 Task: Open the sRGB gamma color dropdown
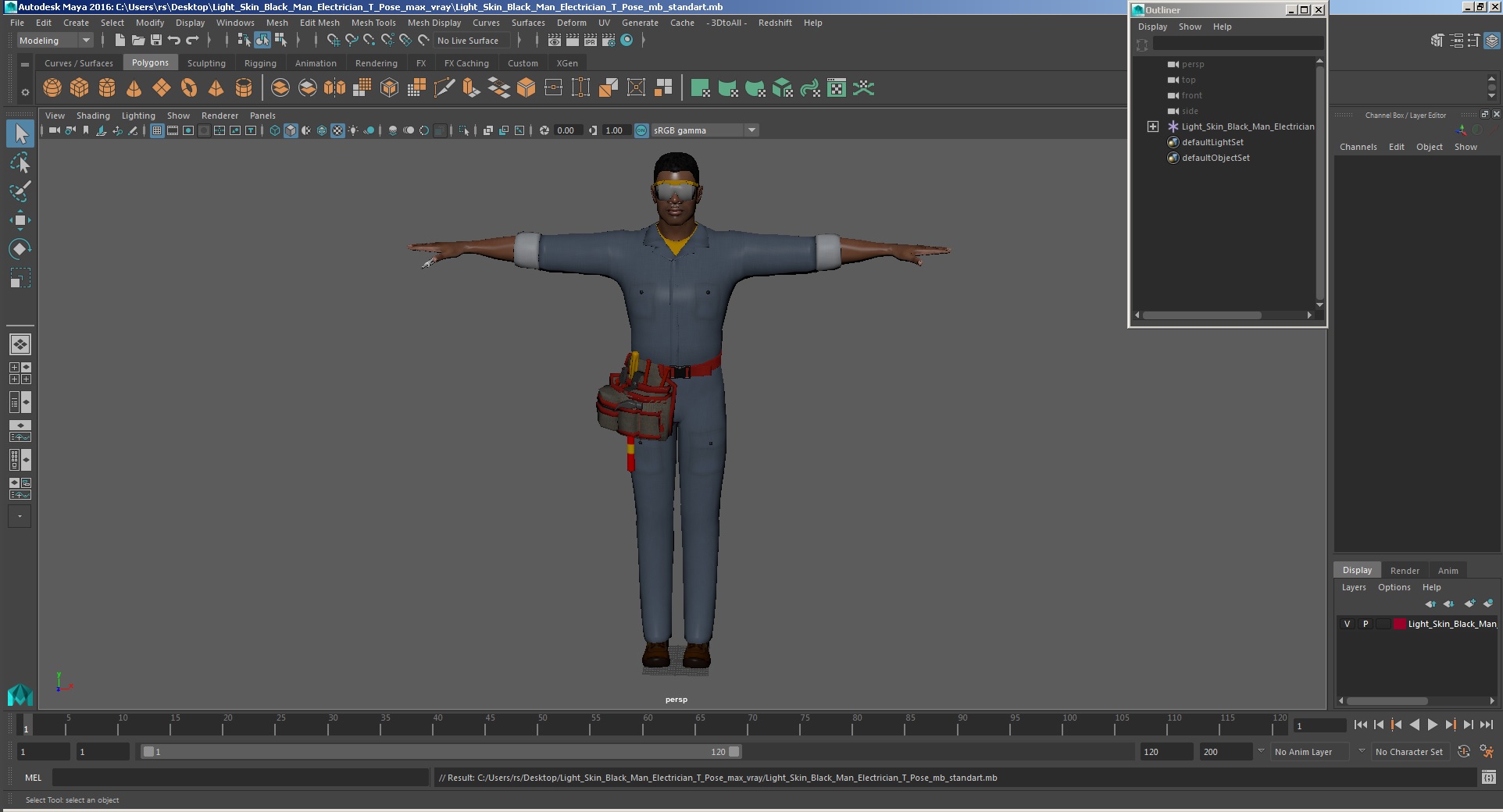click(x=751, y=130)
